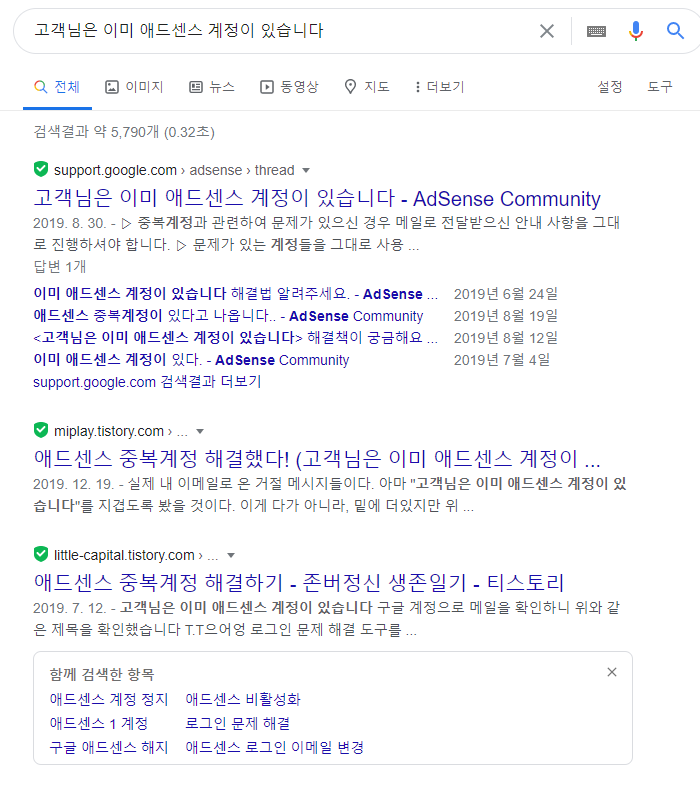Click the little-capital.tistory.com breadcrumb URL
The width and height of the screenshot is (700, 785).
point(136,555)
